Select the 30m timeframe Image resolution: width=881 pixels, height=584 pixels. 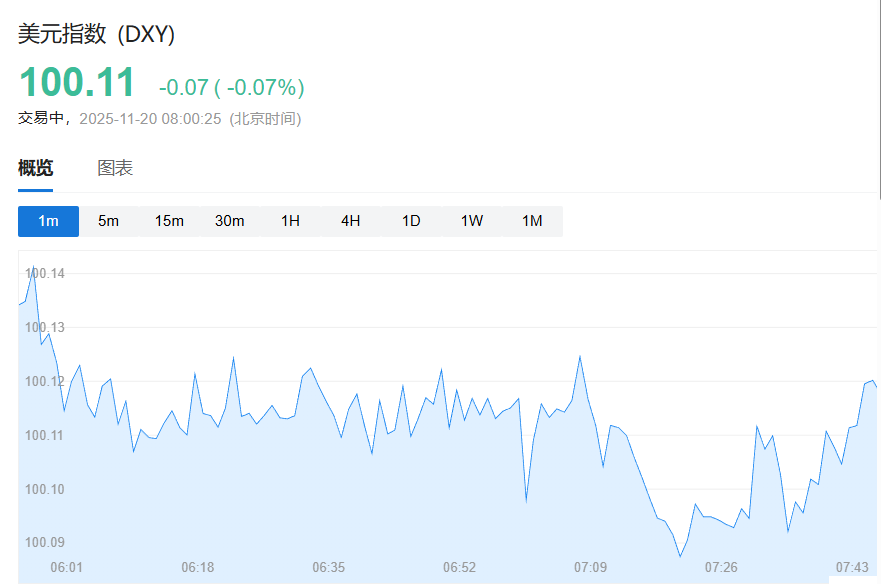[229, 221]
